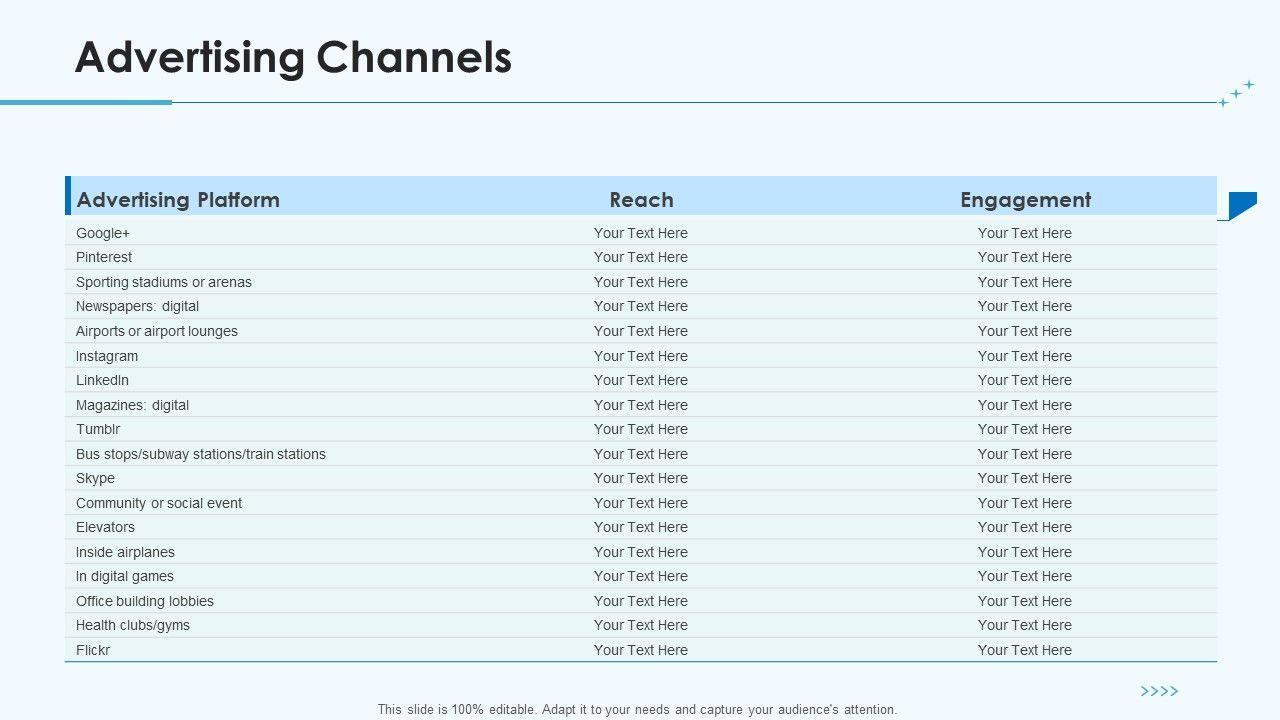Select the In digital games cell

click(125, 576)
